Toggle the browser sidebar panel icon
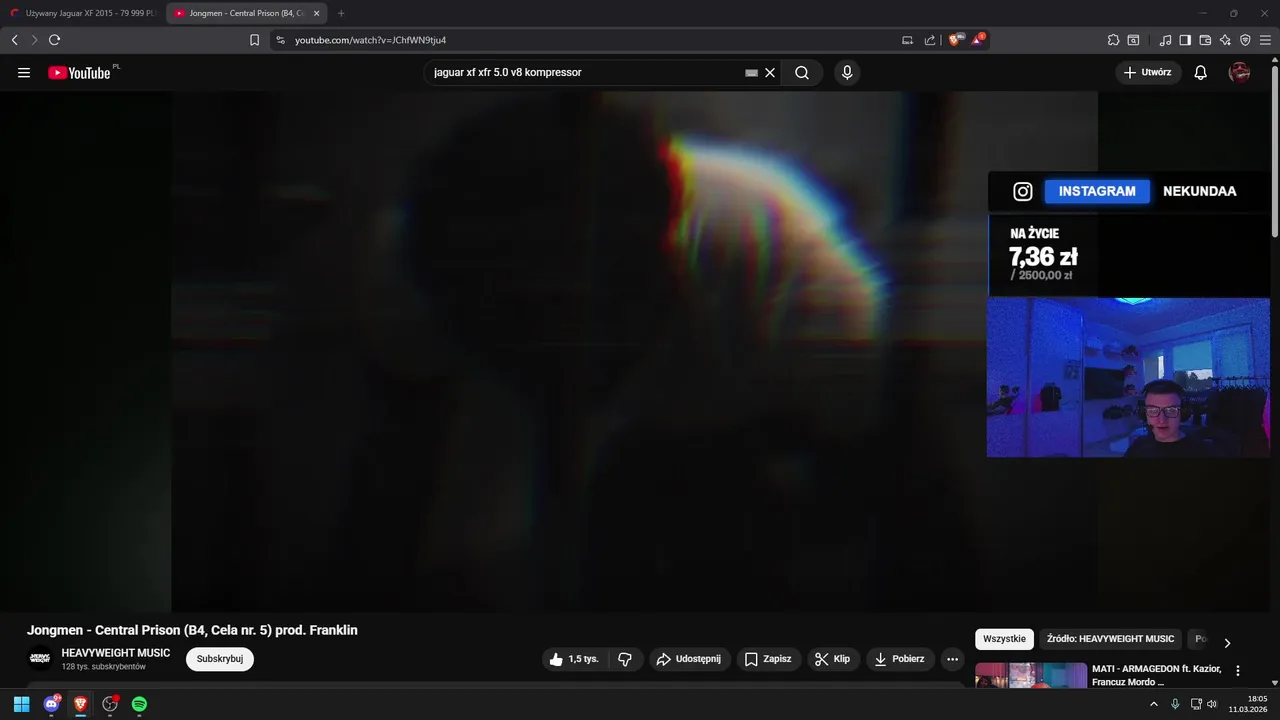The height and width of the screenshot is (720, 1280). (x=1185, y=40)
